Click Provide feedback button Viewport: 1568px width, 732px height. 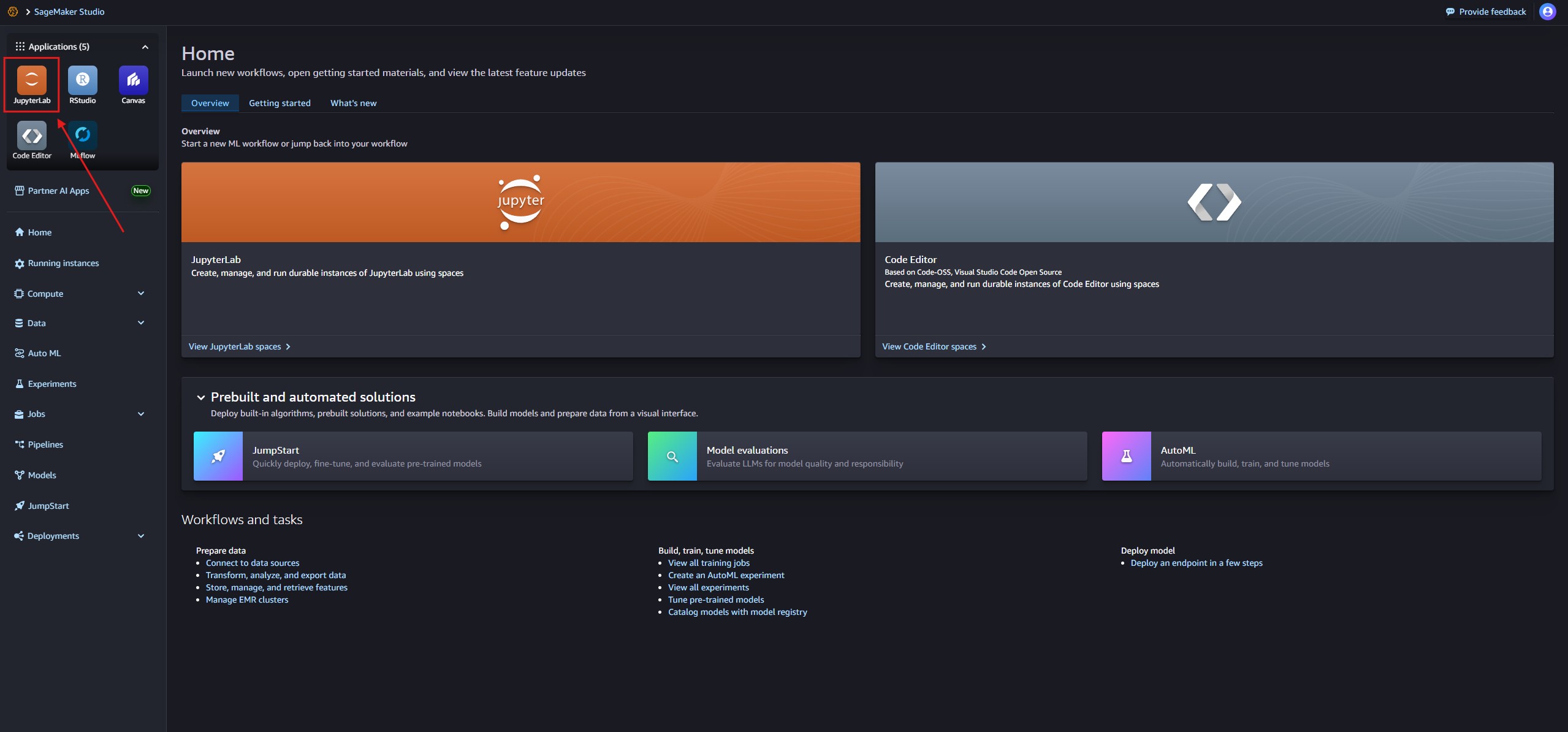[x=1485, y=12]
